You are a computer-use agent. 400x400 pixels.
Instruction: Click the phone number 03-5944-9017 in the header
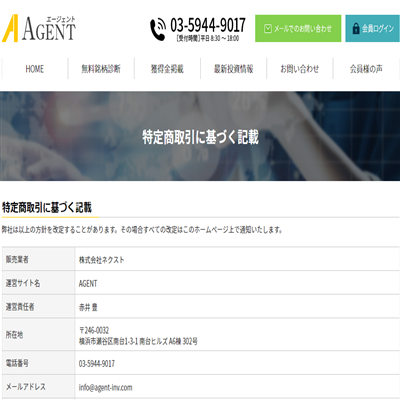(x=208, y=25)
